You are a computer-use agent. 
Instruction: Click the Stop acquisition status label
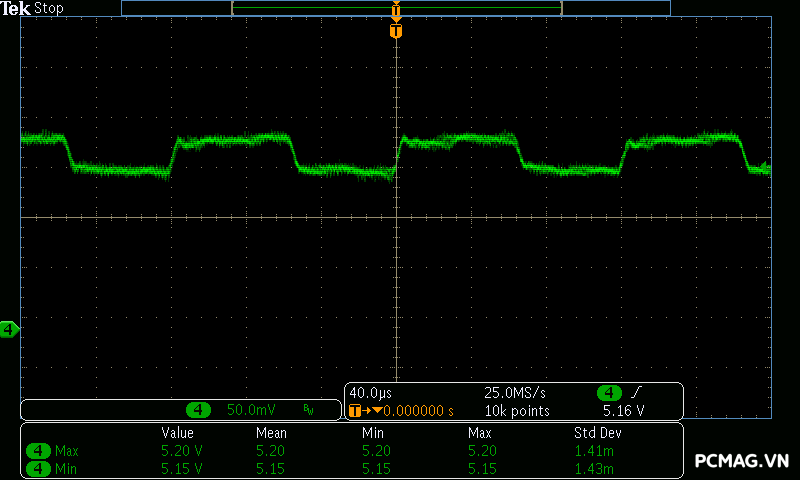point(48,8)
